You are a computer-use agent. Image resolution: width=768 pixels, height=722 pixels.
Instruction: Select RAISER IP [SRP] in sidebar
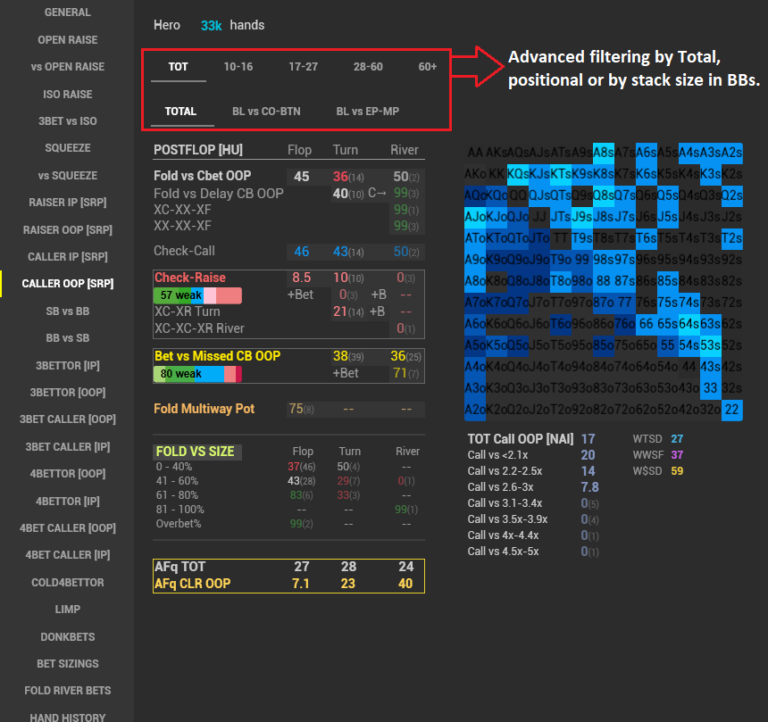67,202
